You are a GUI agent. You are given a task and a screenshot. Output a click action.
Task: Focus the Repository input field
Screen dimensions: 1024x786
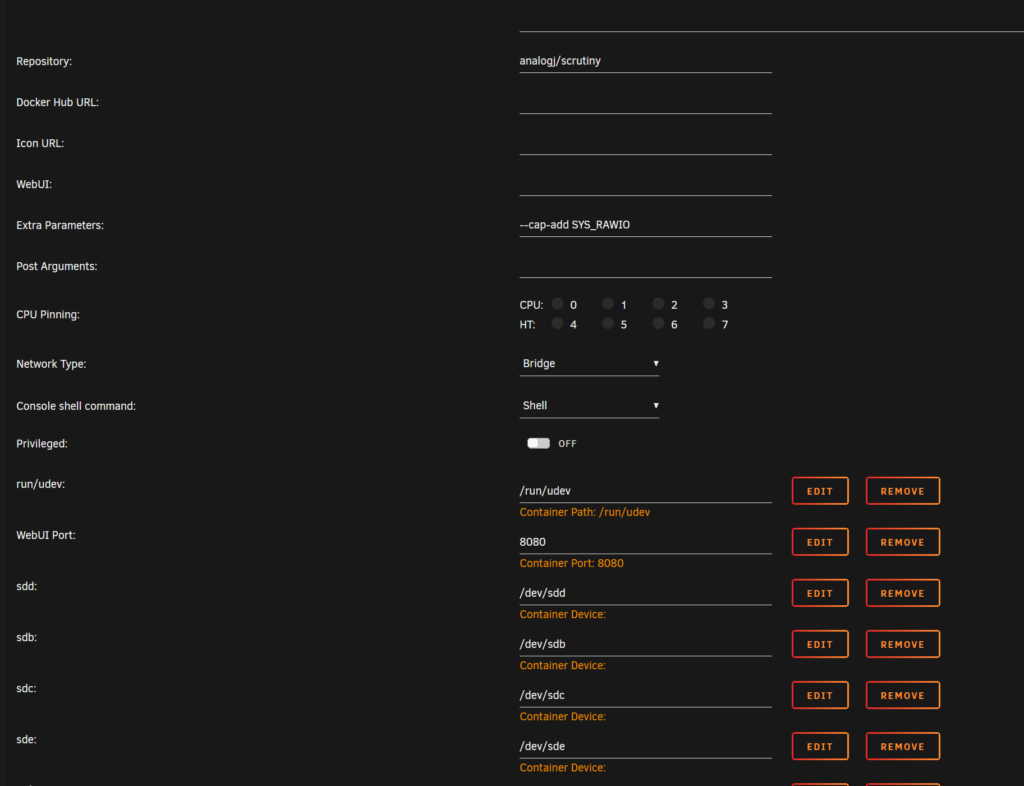click(645, 61)
